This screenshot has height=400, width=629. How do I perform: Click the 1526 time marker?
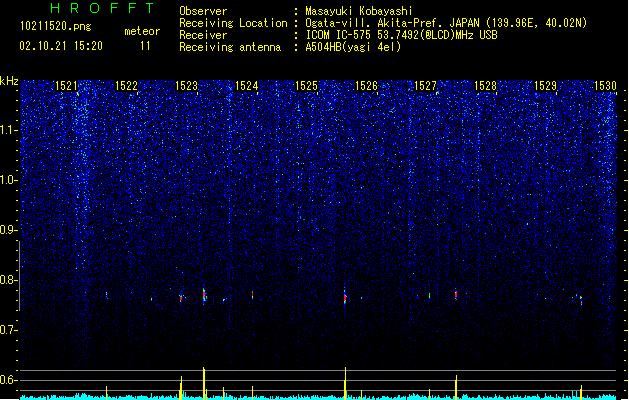coord(366,86)
